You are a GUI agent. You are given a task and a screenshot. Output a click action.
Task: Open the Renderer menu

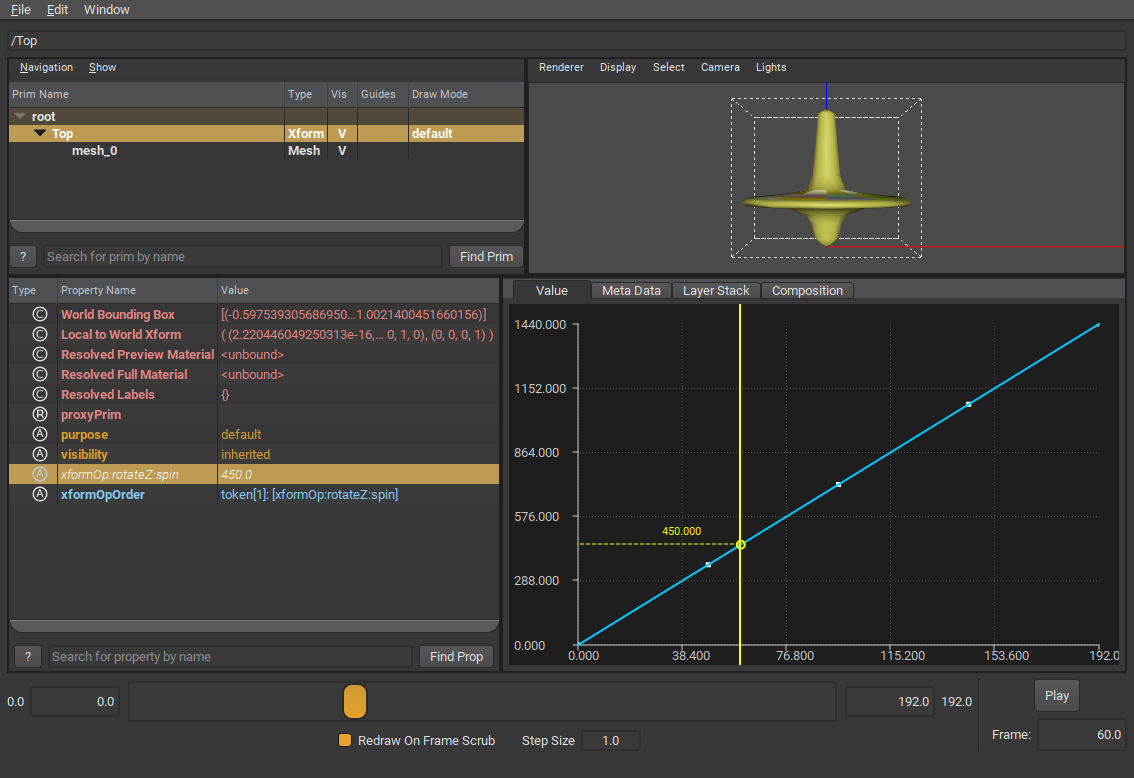pos(561,67)
